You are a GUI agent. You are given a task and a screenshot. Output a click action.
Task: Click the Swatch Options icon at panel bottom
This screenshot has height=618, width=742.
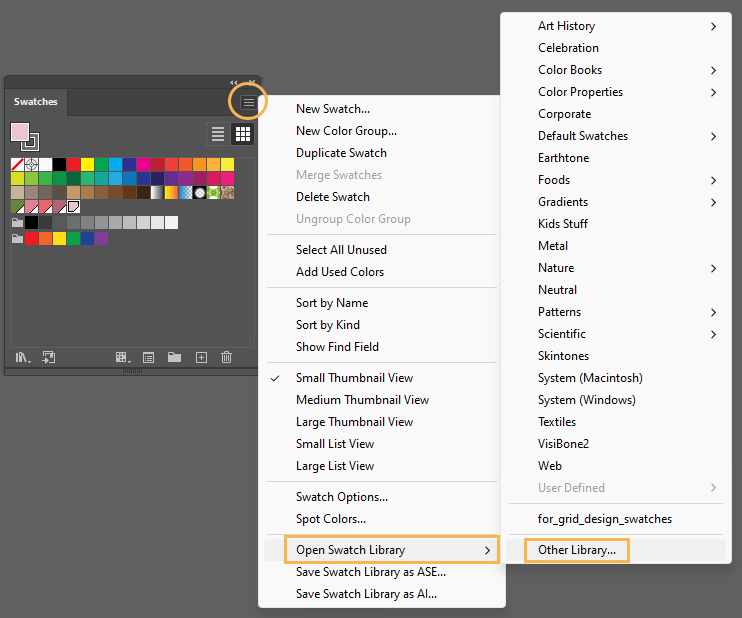pyautogui.click(x=148, y=357)
